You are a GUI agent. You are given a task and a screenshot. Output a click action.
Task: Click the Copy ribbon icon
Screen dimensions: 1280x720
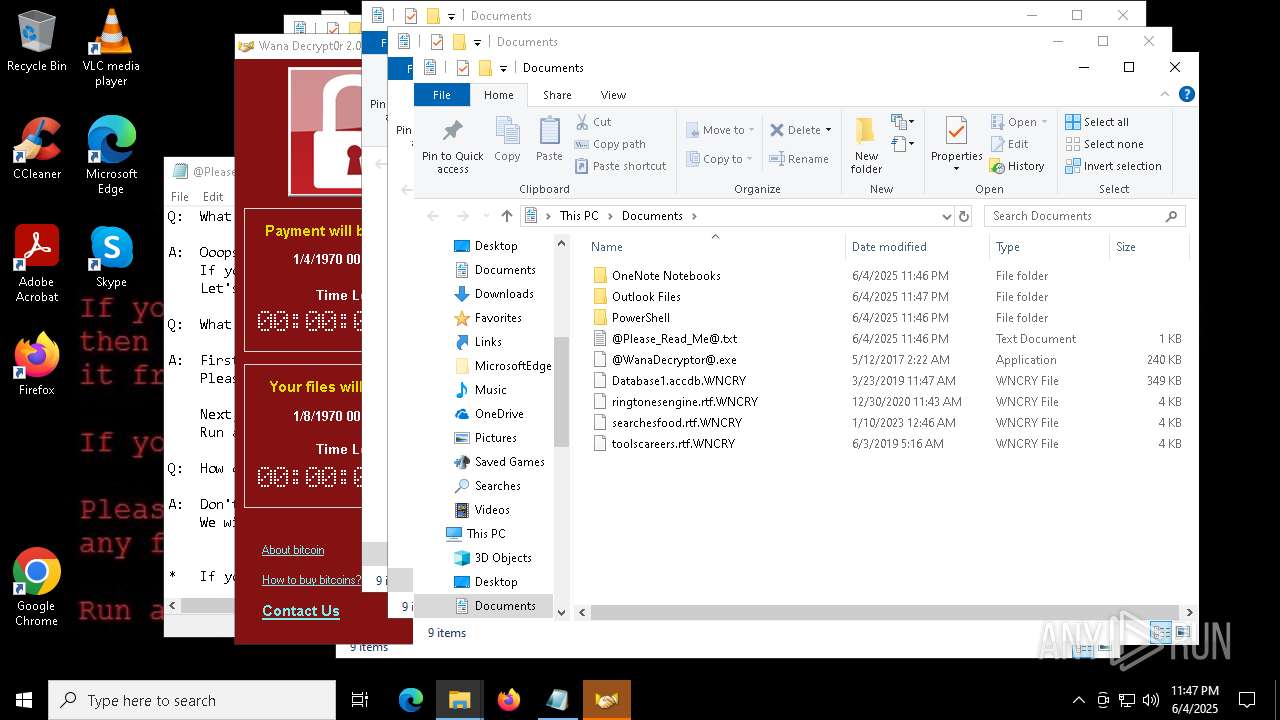coord(507,140)
